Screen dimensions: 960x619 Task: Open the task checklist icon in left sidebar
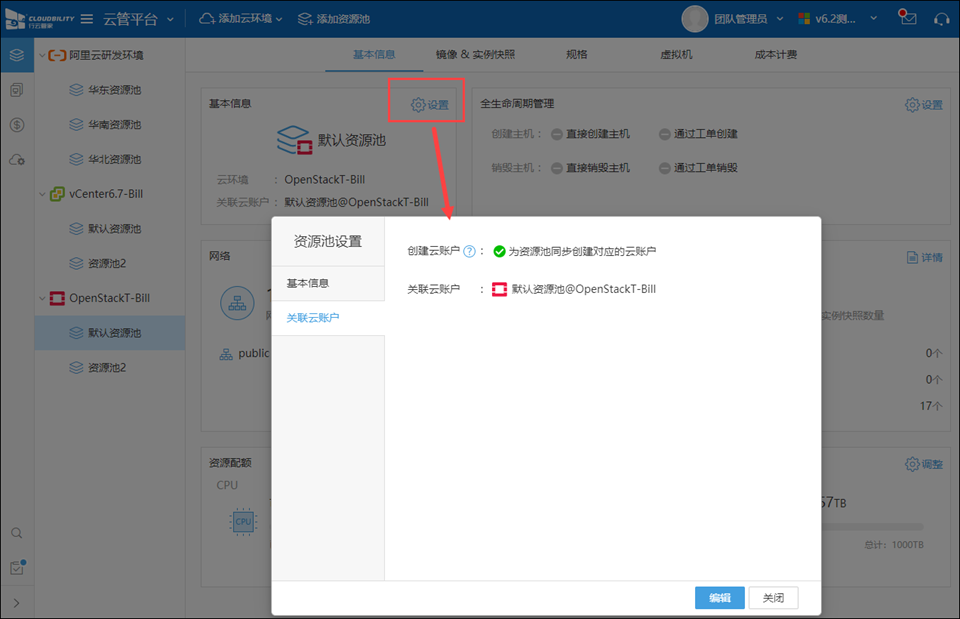16,568
